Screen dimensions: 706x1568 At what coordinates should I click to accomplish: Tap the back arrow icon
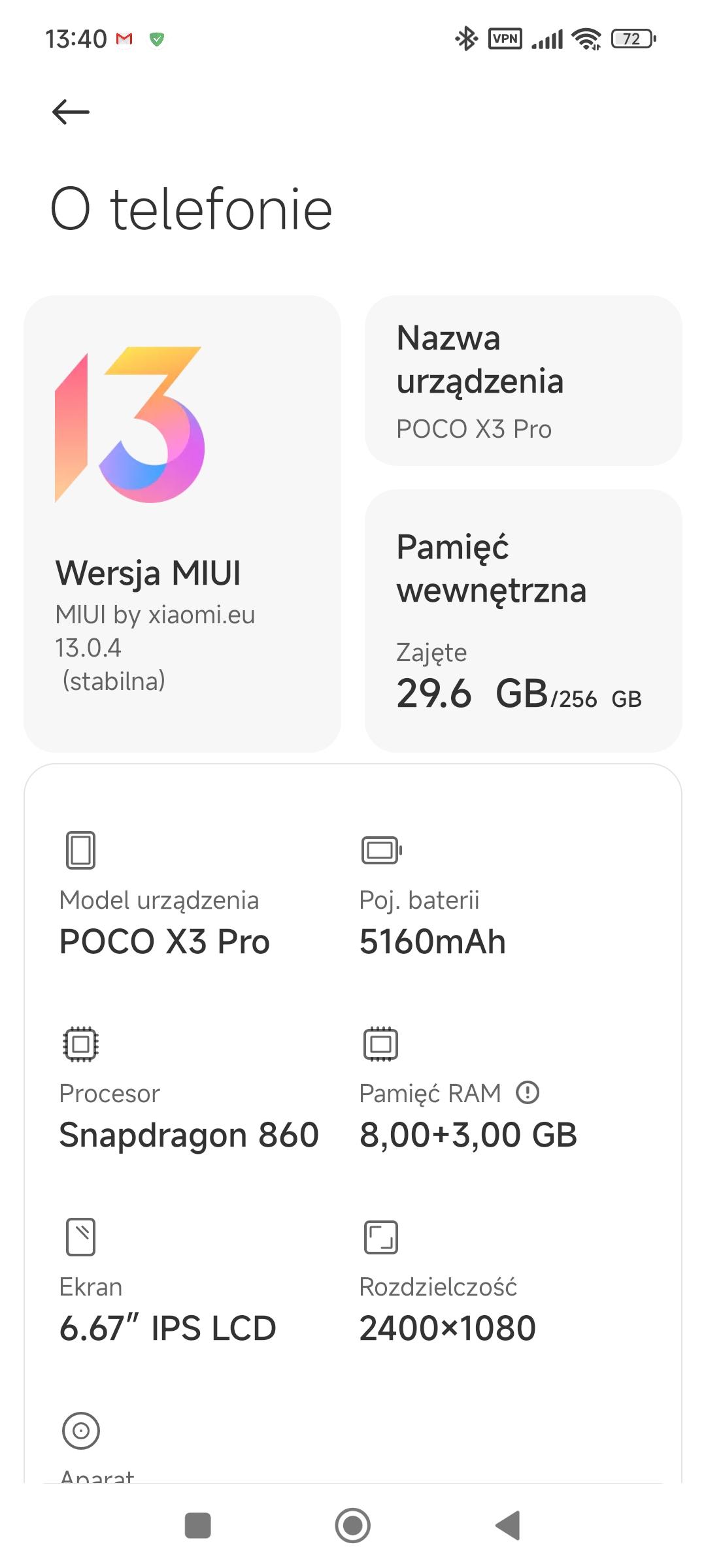tap(71, 112)
